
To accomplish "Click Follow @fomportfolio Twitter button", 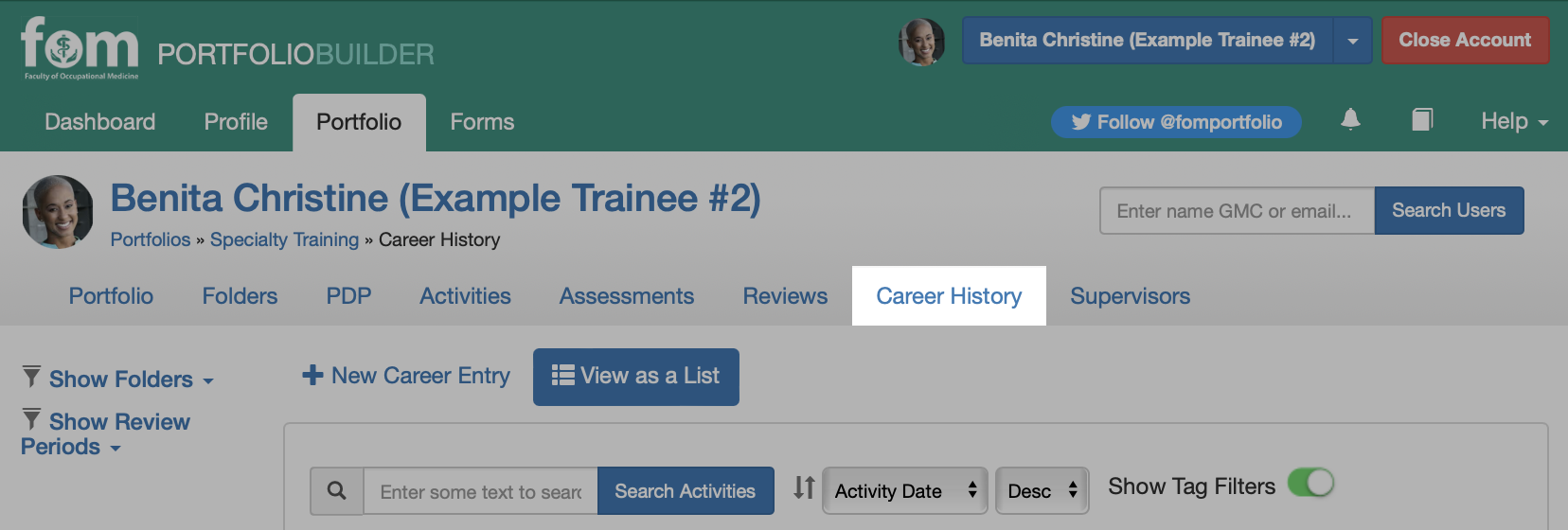I will point(1176,122).
